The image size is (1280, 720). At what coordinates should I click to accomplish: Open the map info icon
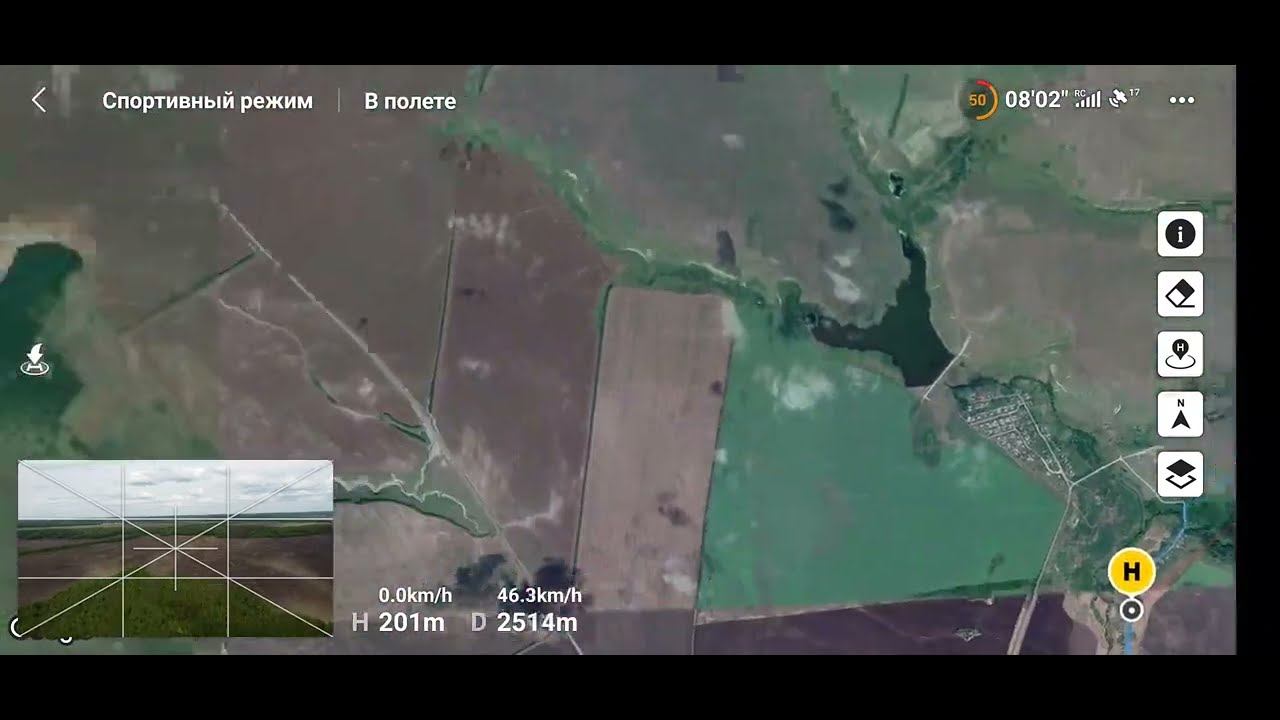coord(1180,235)
